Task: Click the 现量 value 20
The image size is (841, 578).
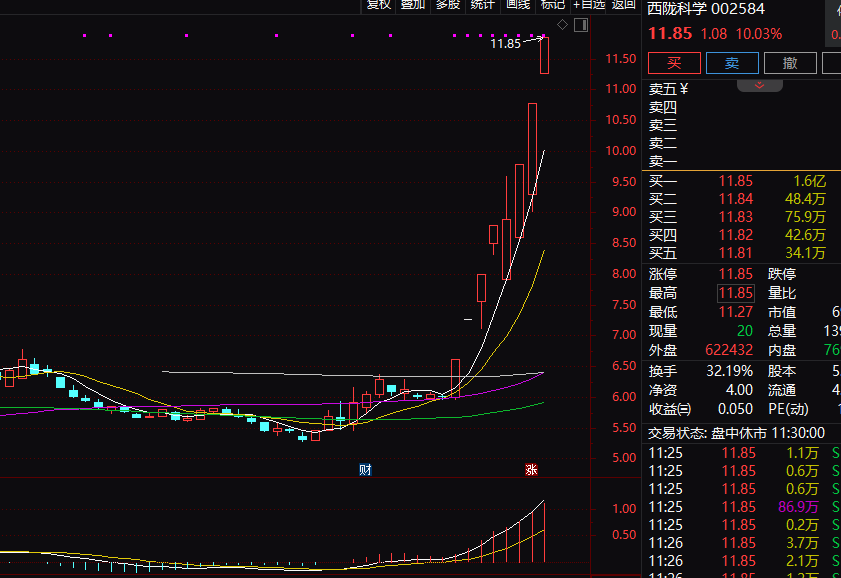Action: coord(744,331)
